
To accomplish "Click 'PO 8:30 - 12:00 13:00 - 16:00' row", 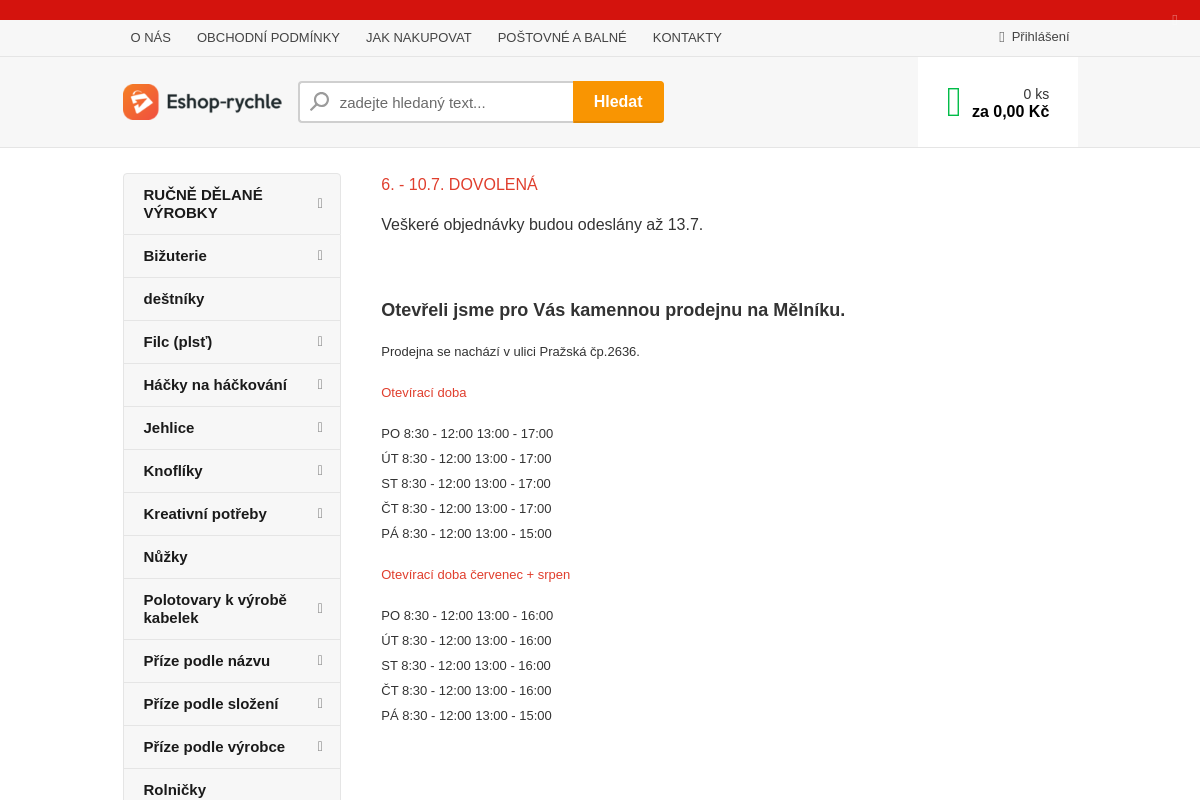I will click(467, 616).
